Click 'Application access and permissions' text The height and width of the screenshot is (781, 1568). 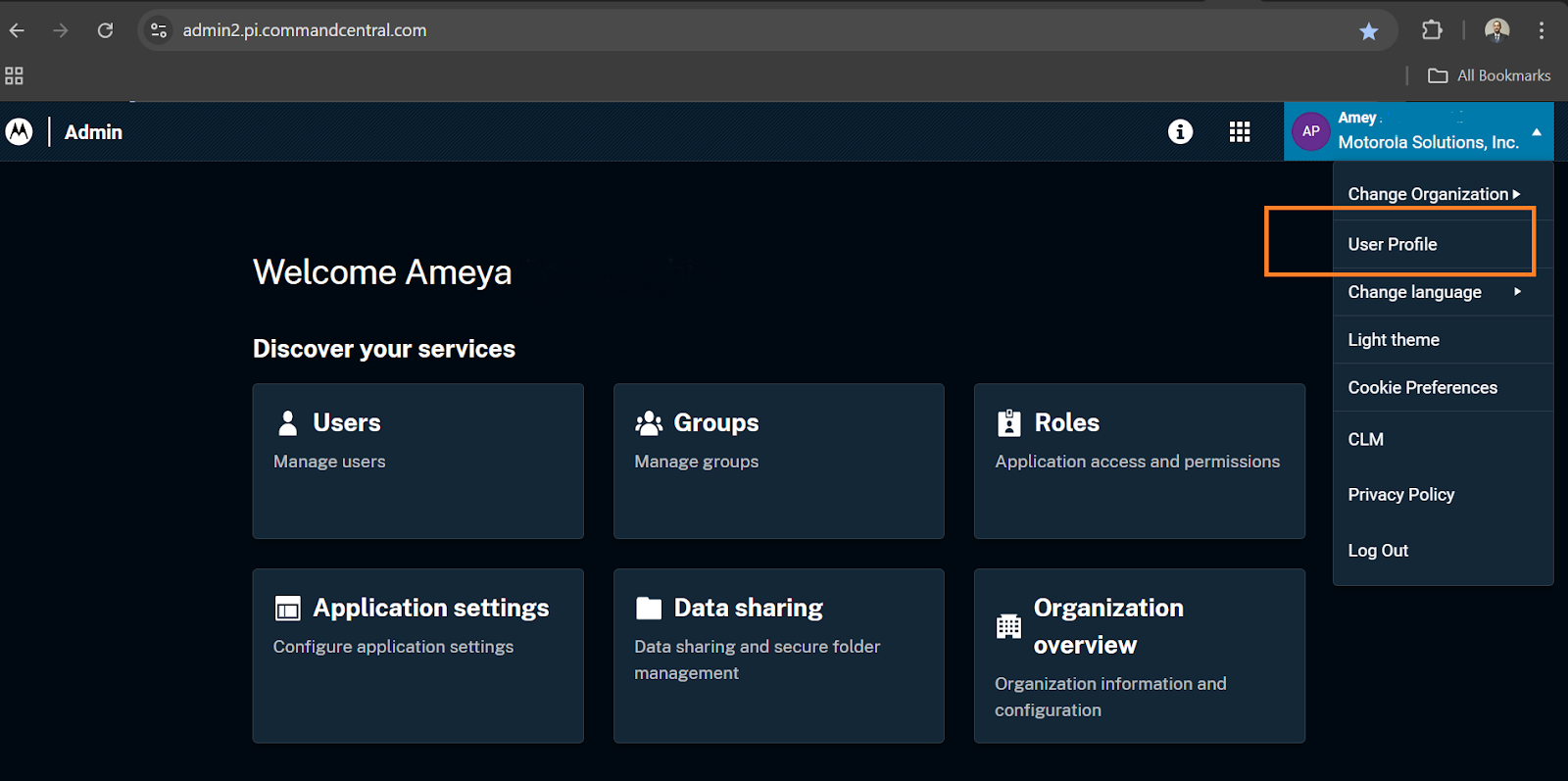point(1138,462)
